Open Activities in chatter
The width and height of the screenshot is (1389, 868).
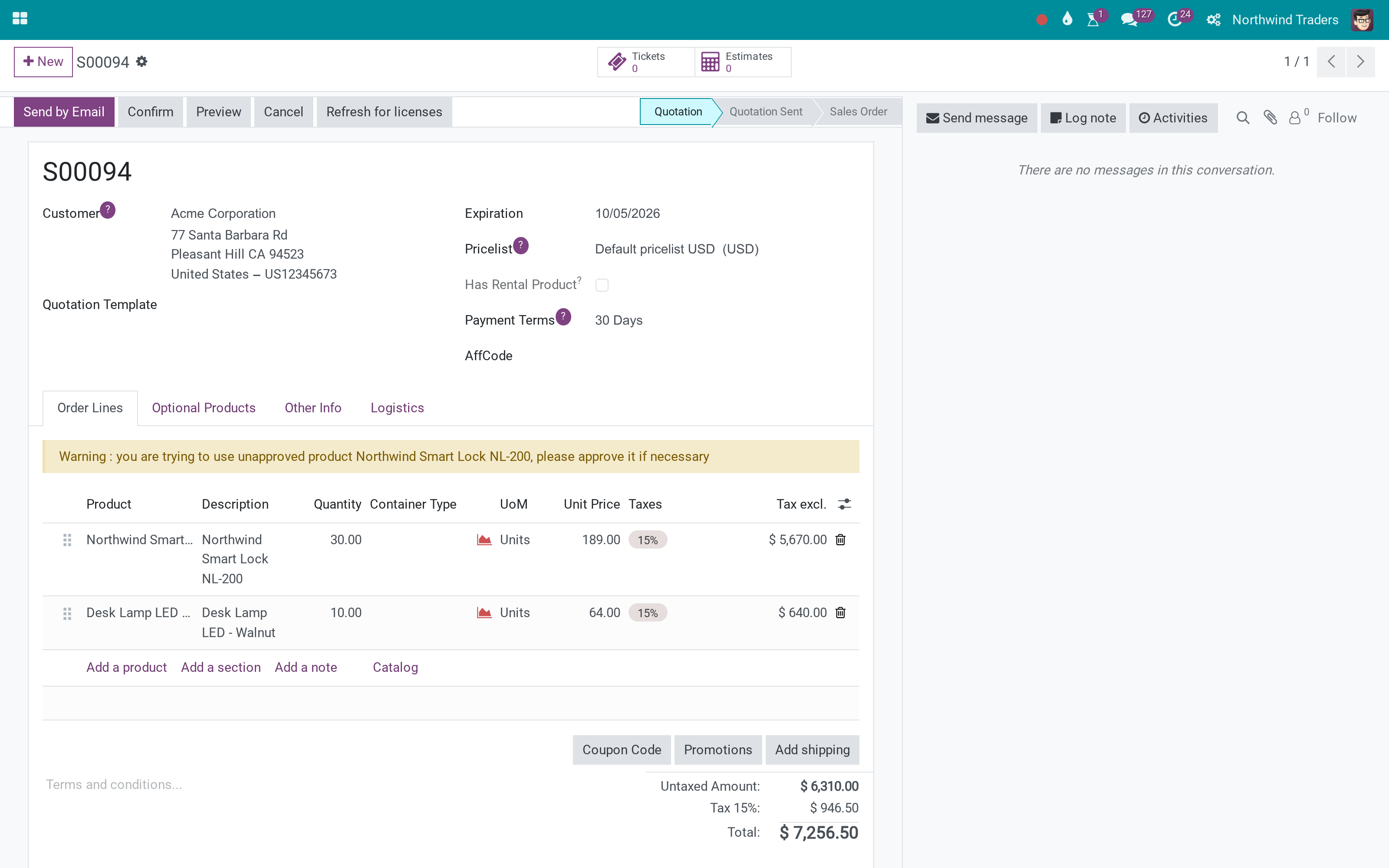pyautogui.click(x=1173, y=118)
